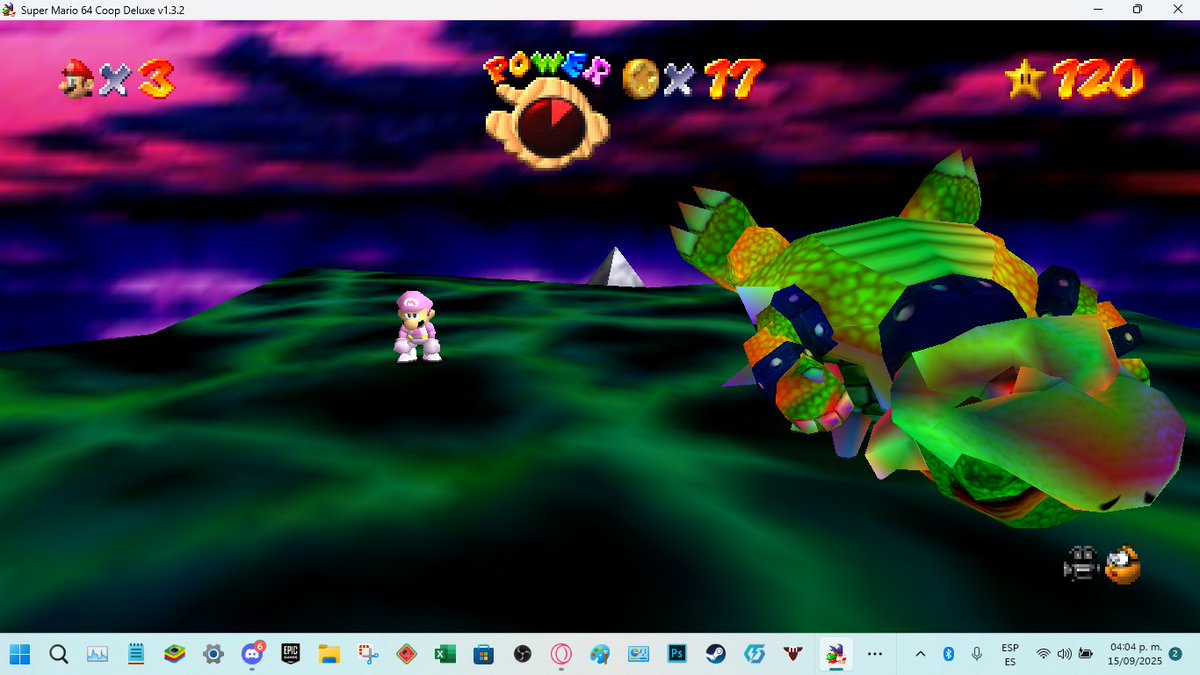Click the Lakitu camera mode icon
This screenshot has width=1200, height=675.
tap(1123, 566)
